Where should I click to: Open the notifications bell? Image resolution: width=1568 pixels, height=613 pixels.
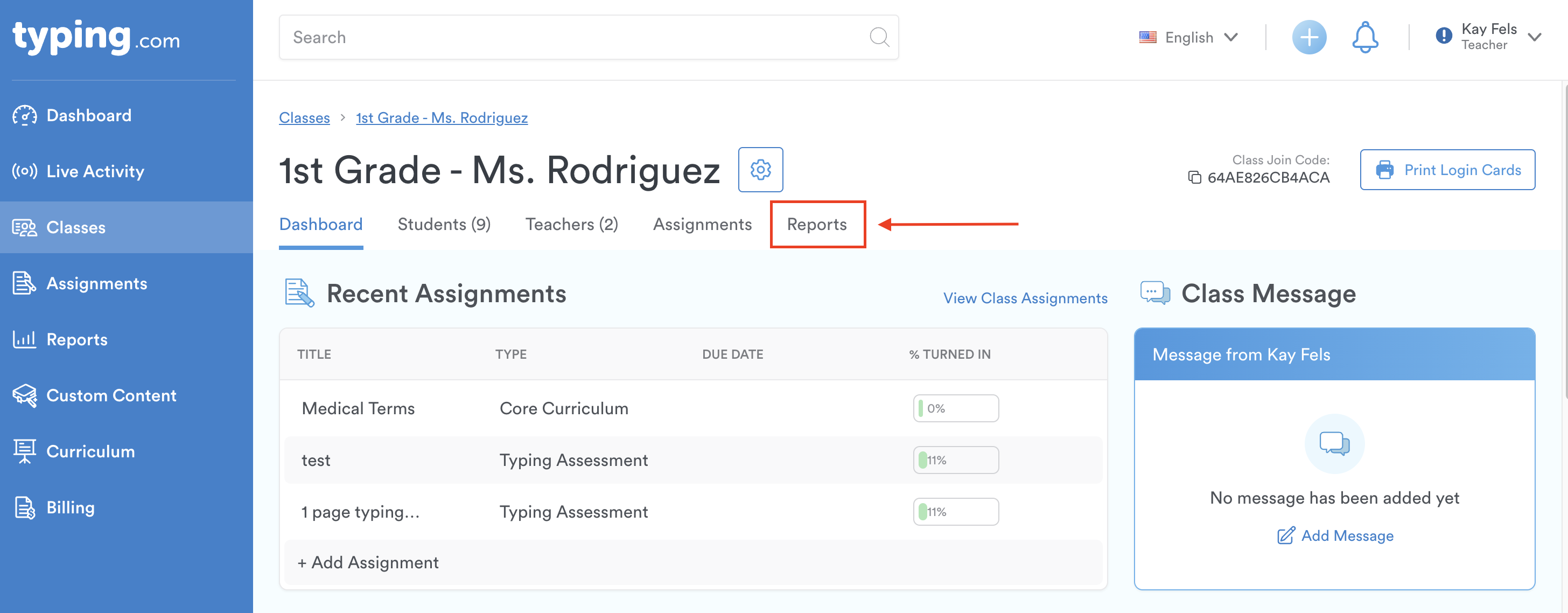(1364, 38)
